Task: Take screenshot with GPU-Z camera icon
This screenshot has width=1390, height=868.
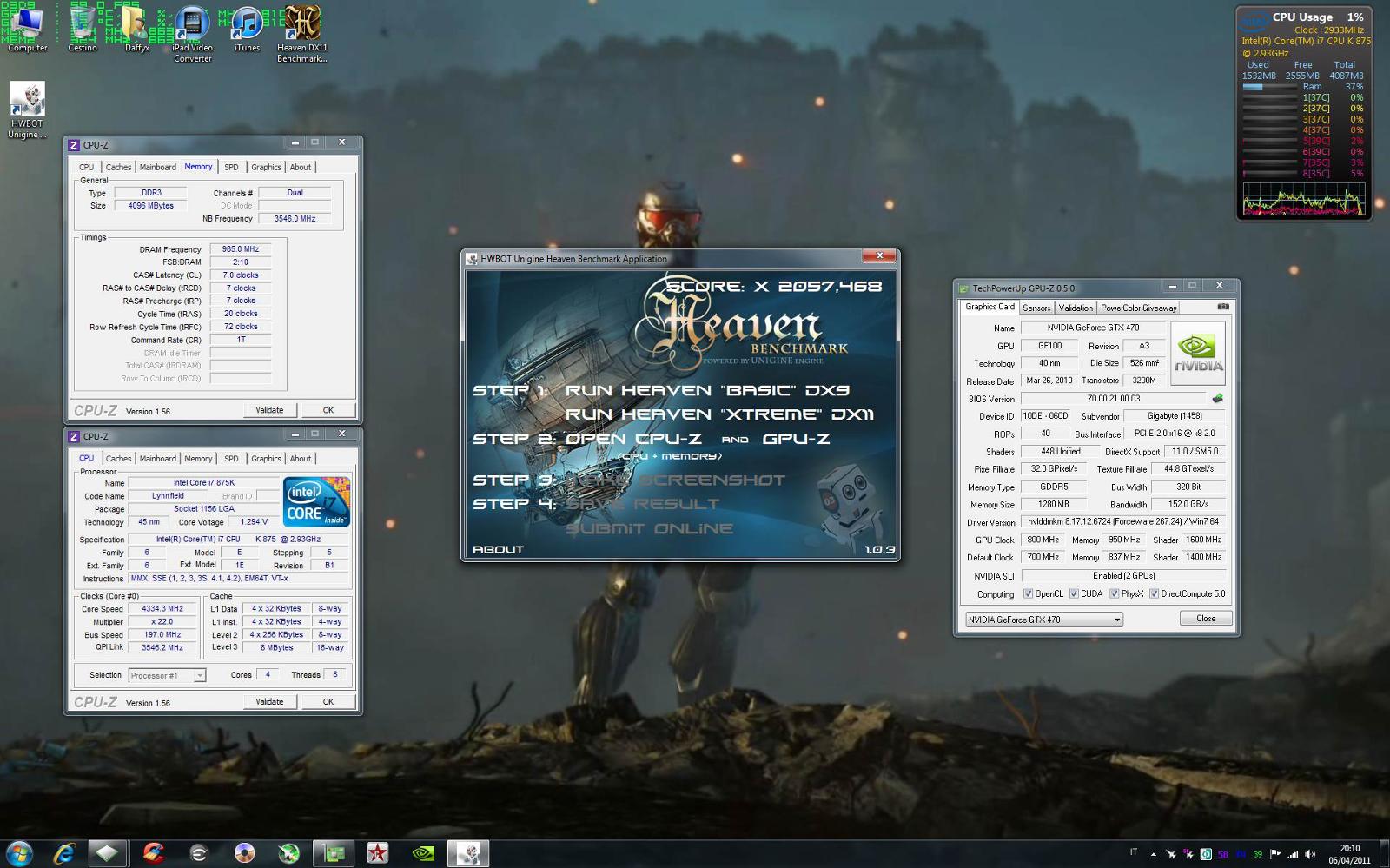Action: (x=1223, y=307)
